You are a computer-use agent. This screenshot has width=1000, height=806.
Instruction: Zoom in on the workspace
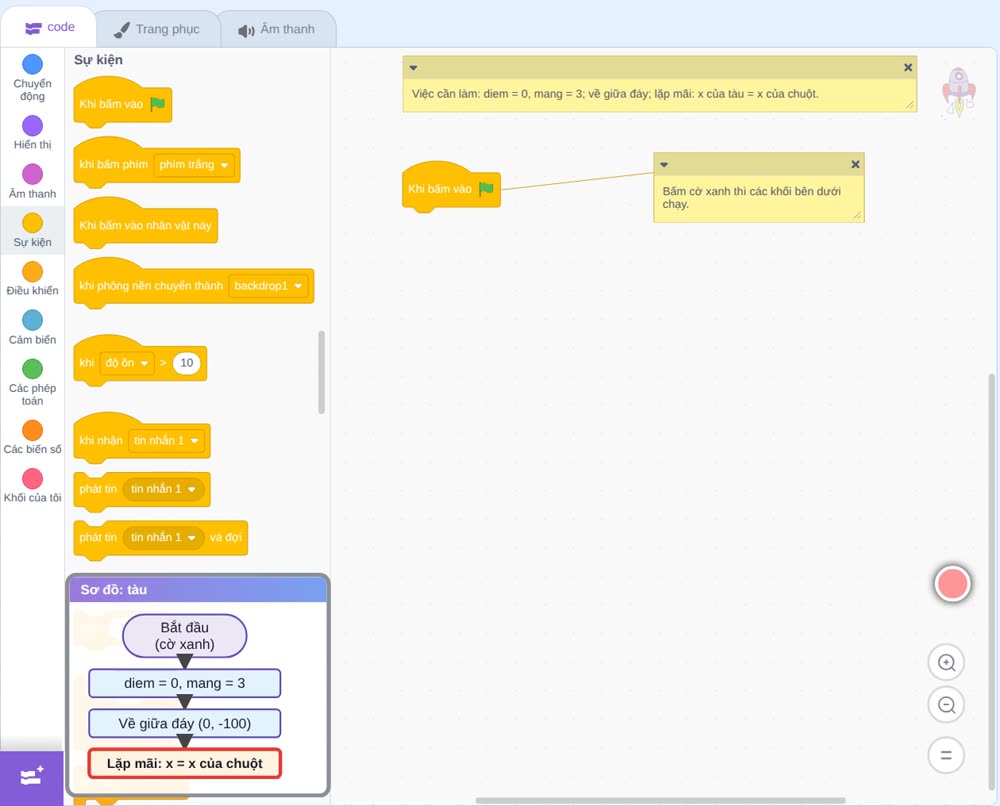tap(946, 663)
